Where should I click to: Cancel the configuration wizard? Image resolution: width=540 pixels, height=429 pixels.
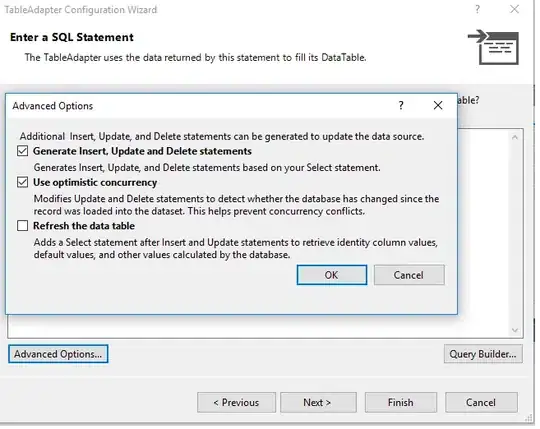pos(481,402)
